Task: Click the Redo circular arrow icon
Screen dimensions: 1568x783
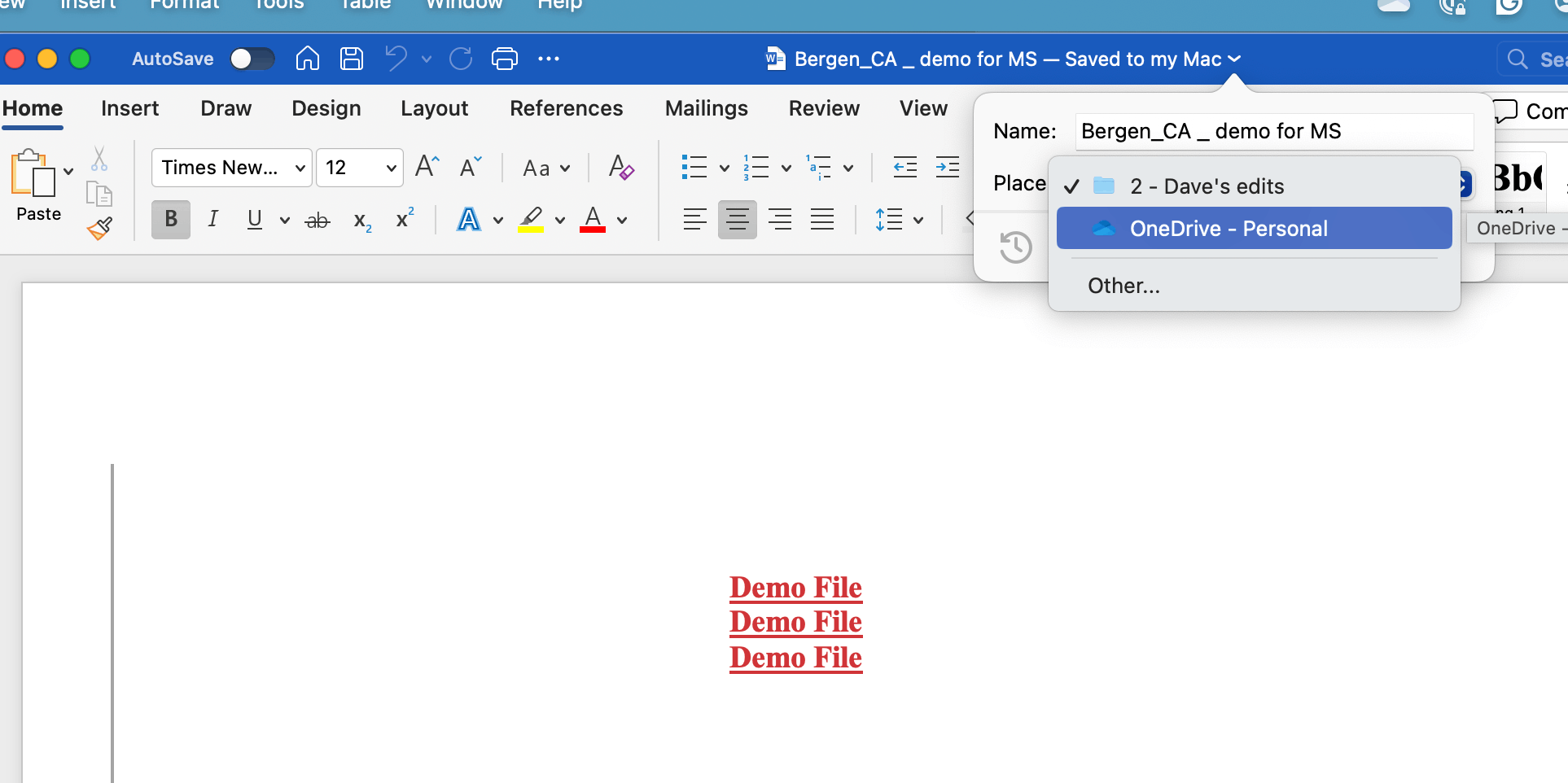Action: (461, 59)
